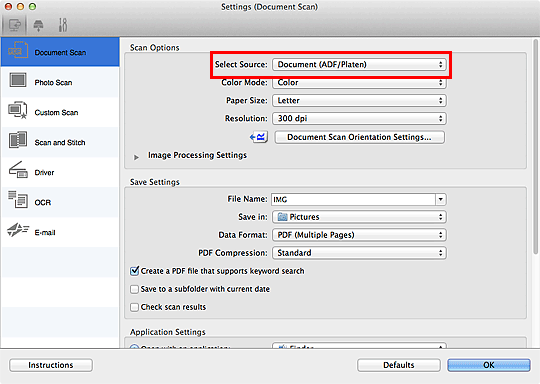Click the Custom Scan sidebar icon
The image size is (540, 384).
18,110
